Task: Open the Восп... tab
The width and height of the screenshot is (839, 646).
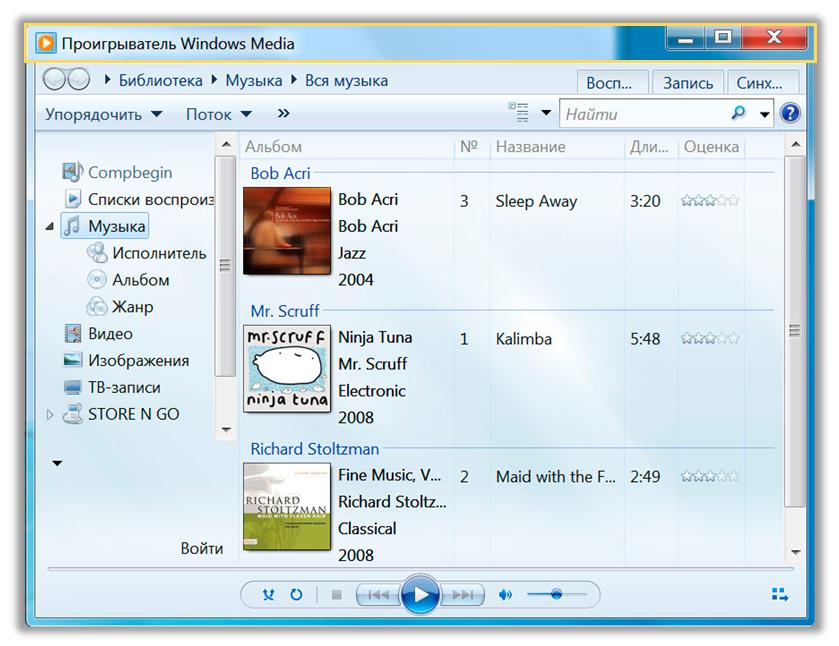Action: 613,83
